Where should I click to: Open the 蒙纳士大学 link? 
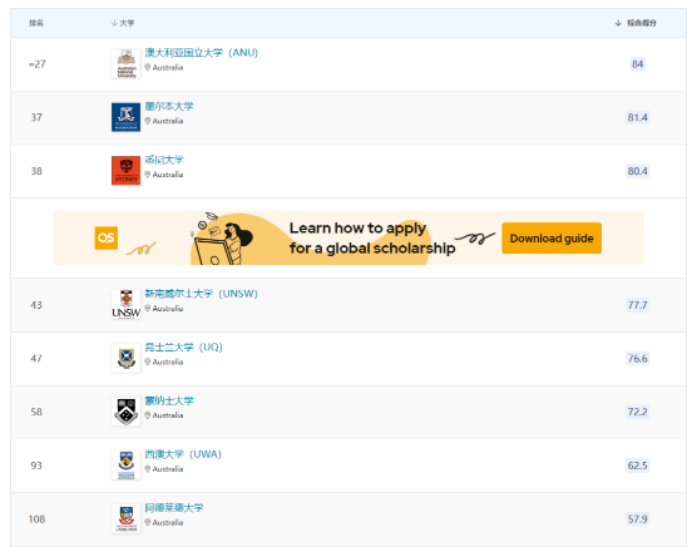tap(169, 400)
